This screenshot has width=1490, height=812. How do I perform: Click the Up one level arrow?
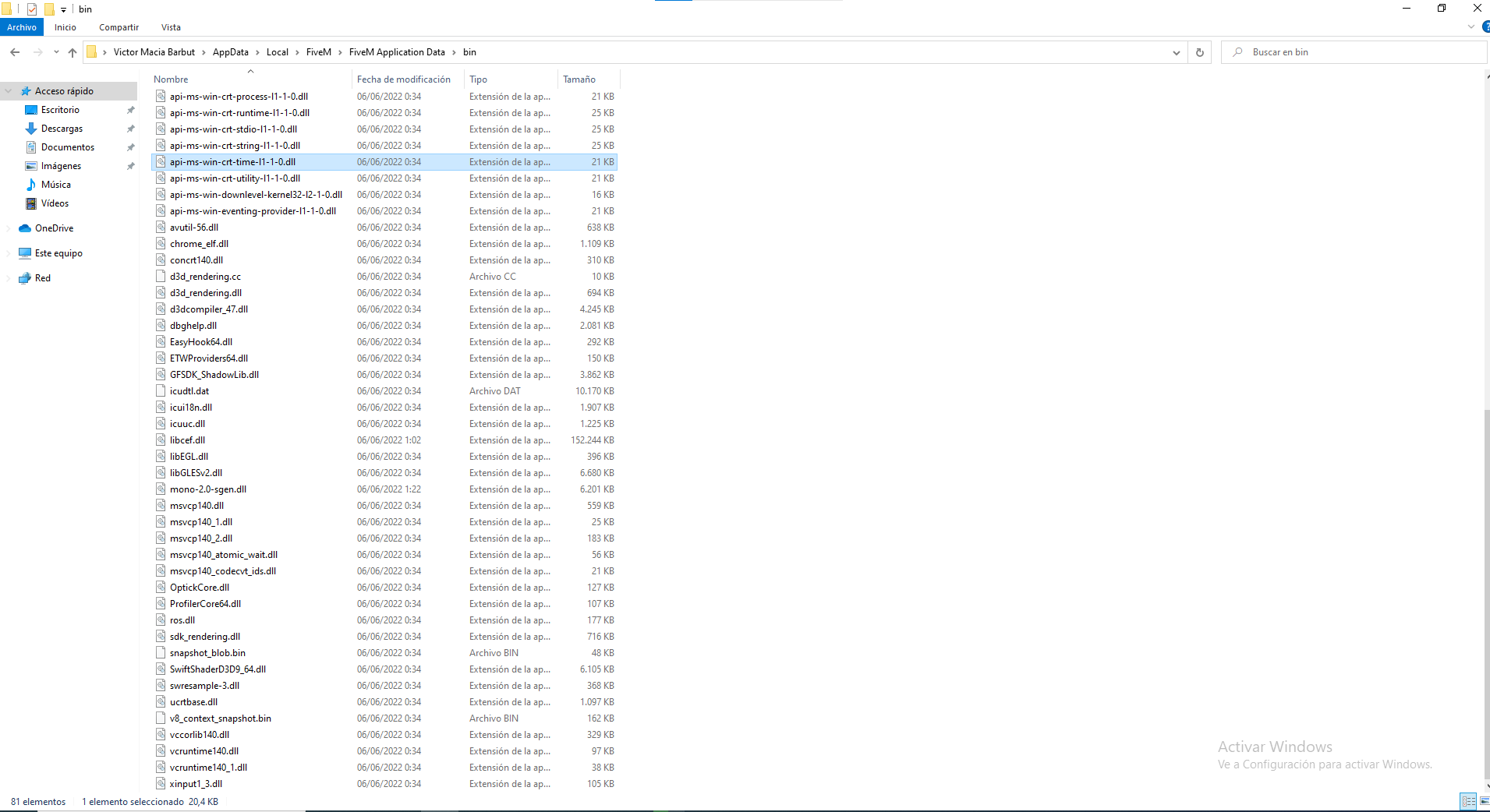(x=73, y=52)
